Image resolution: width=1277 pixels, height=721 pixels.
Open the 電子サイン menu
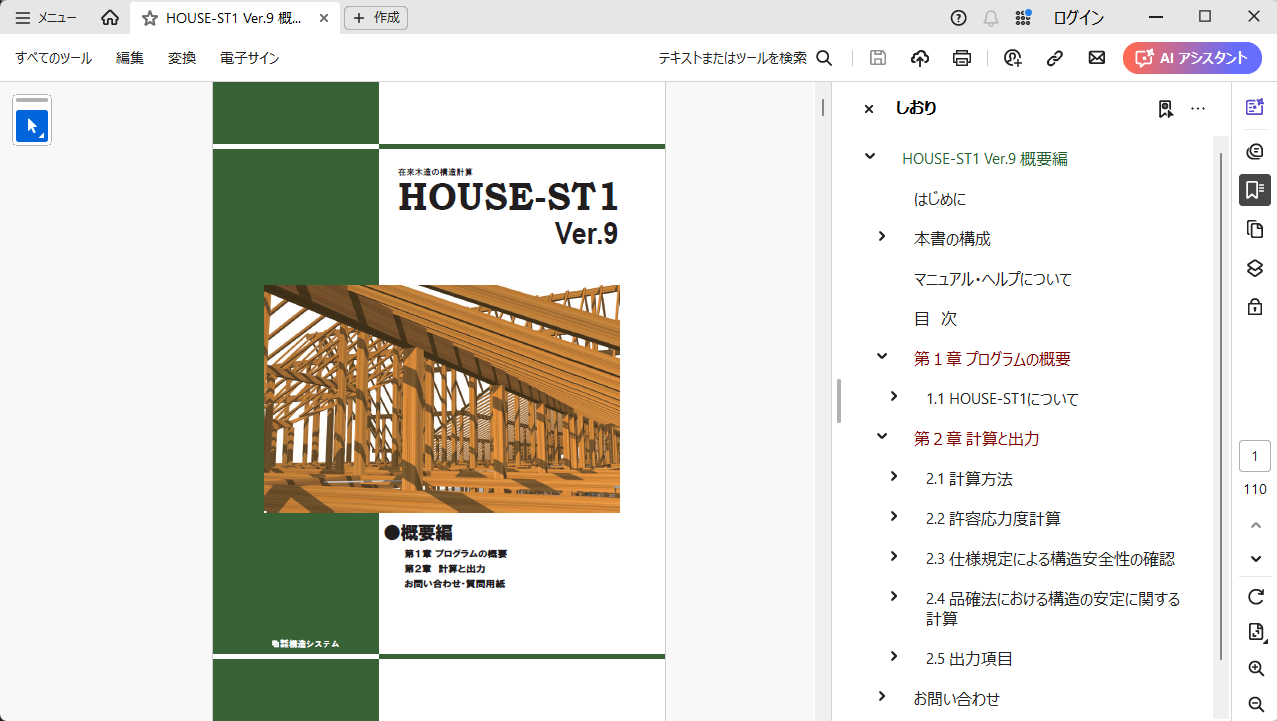(250, 58)
